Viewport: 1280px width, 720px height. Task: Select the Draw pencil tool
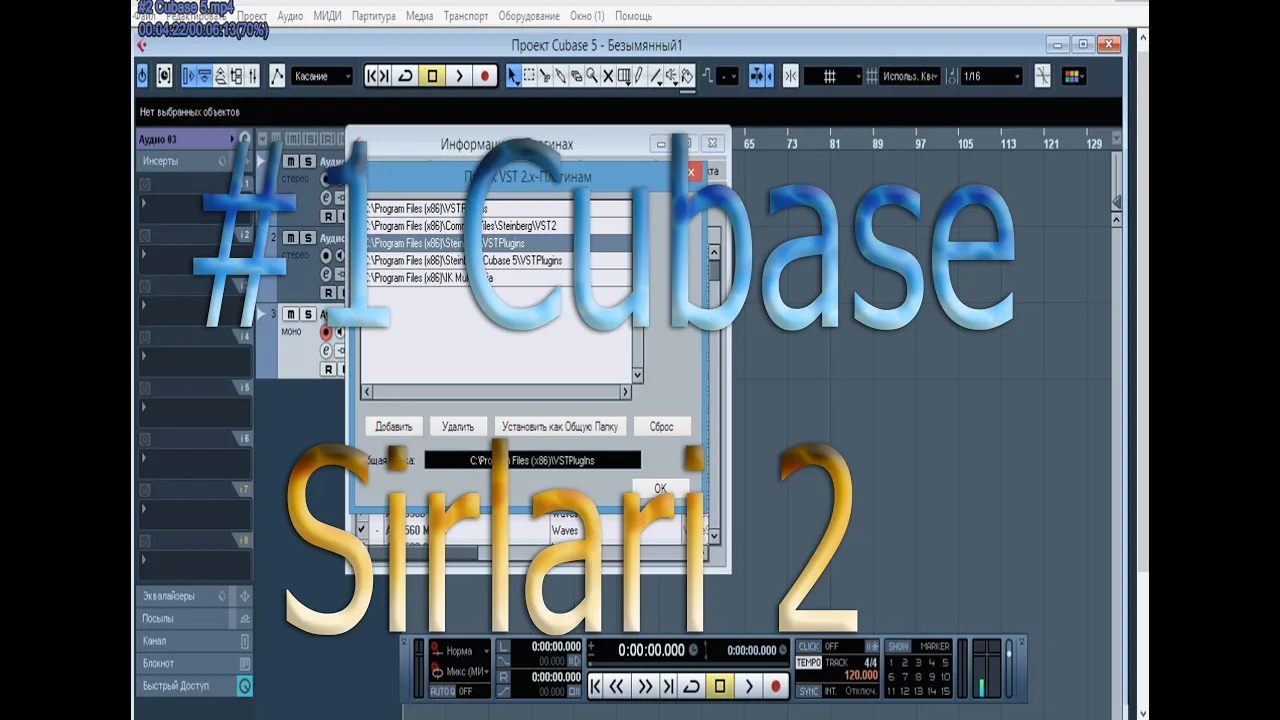coord(639,76)
